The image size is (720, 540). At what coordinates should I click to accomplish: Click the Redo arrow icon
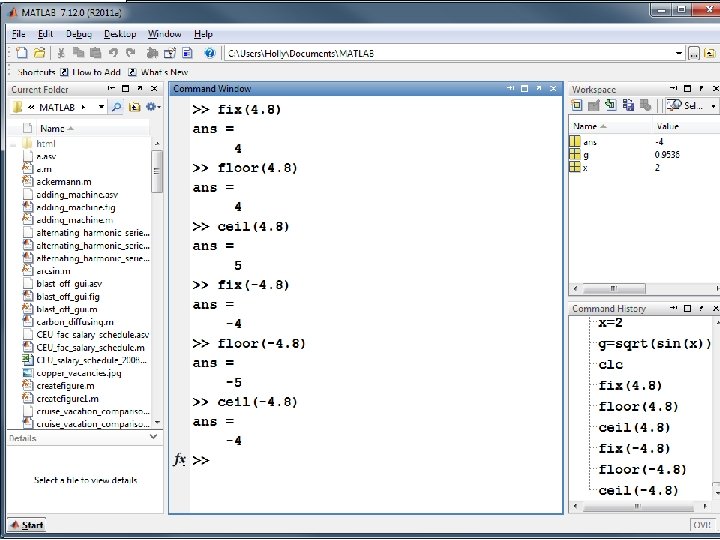131,53
